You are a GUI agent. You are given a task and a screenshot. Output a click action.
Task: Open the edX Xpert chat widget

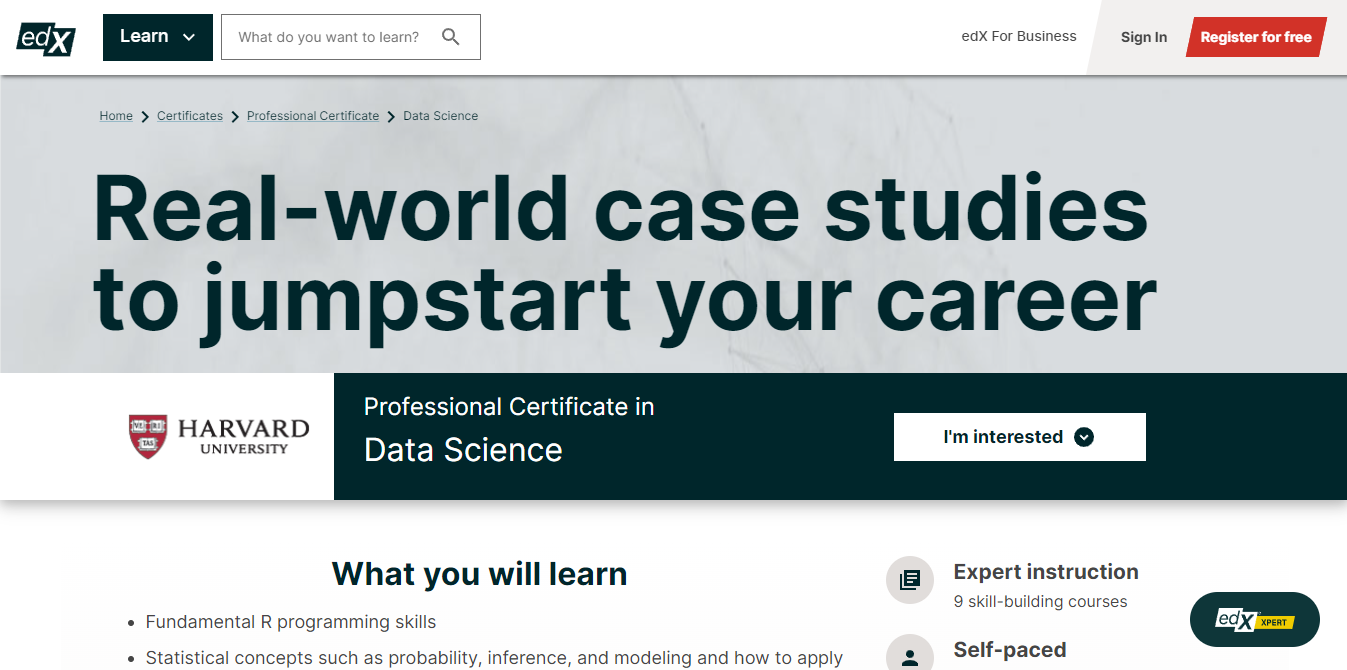click(1254, 620)
